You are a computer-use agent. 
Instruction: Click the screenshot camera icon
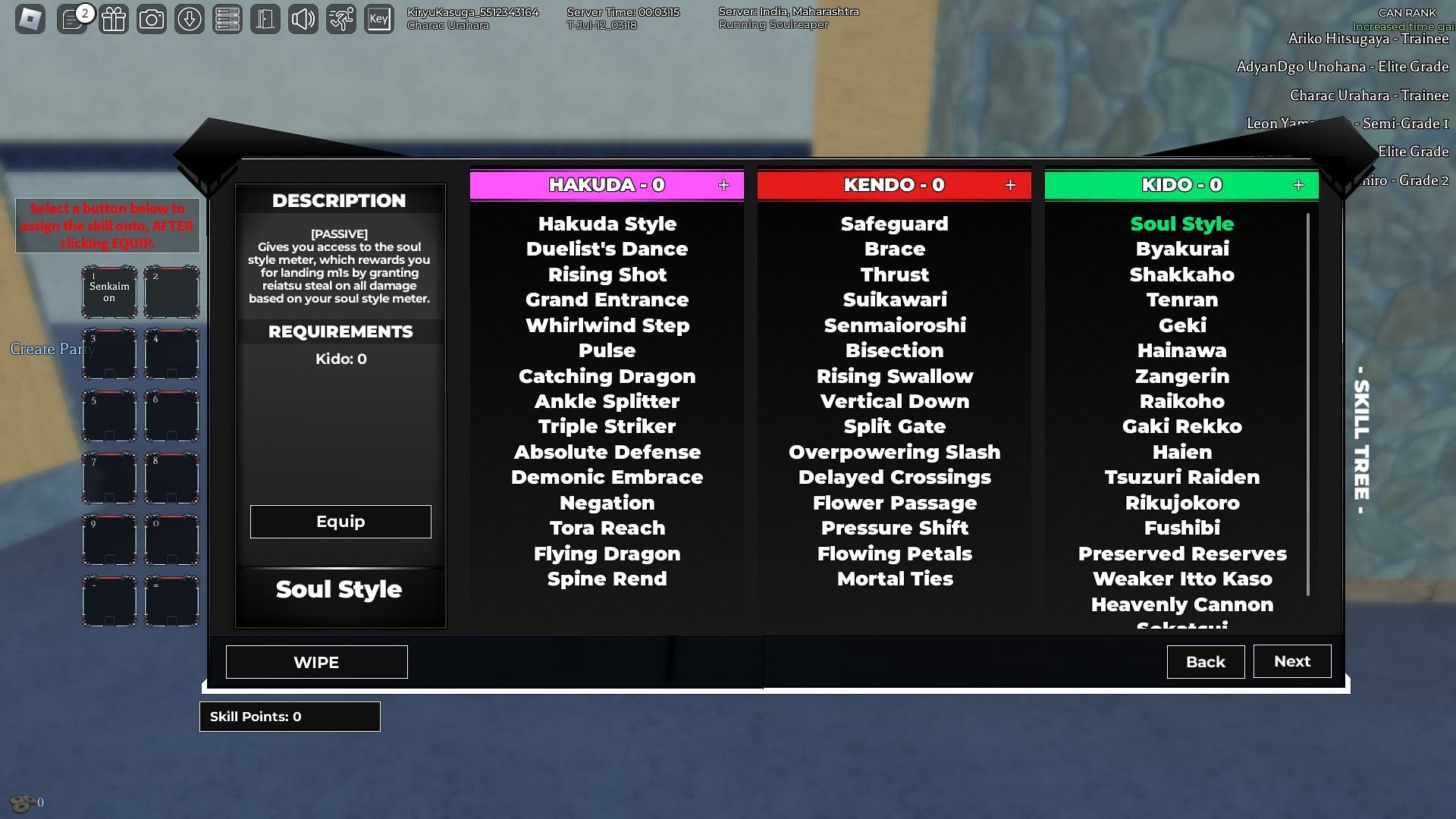point(150,18)
